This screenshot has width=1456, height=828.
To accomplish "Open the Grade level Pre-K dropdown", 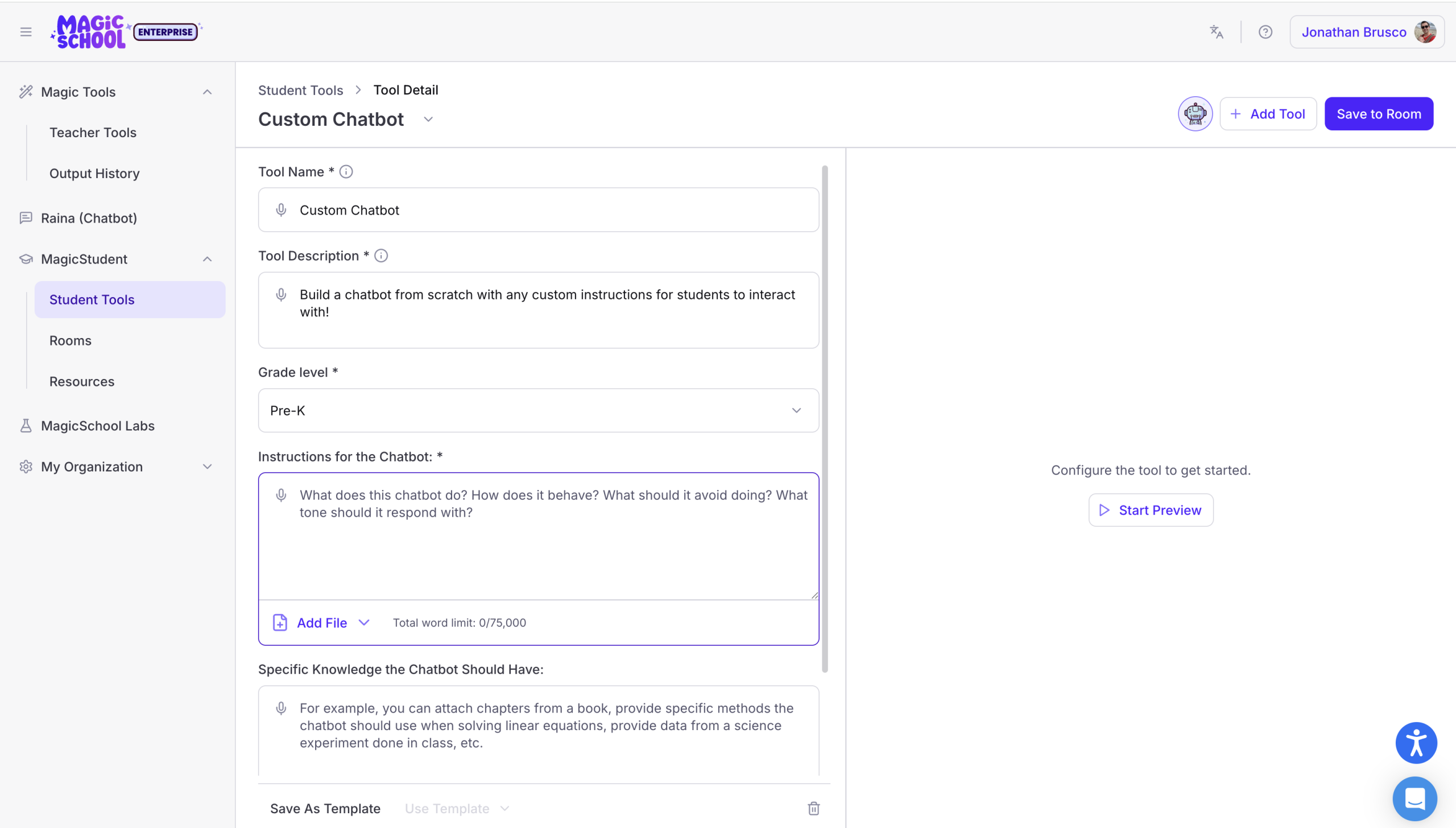I will [538, 410].
